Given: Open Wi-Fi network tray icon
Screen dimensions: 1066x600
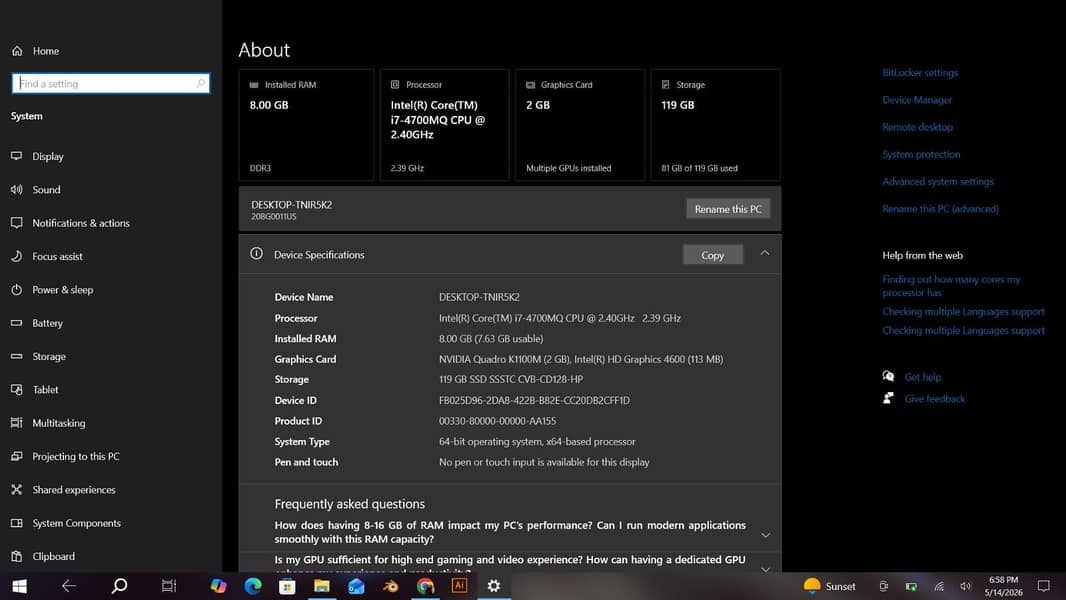Looking at the screenshot, I should click(x=939, y=586).
